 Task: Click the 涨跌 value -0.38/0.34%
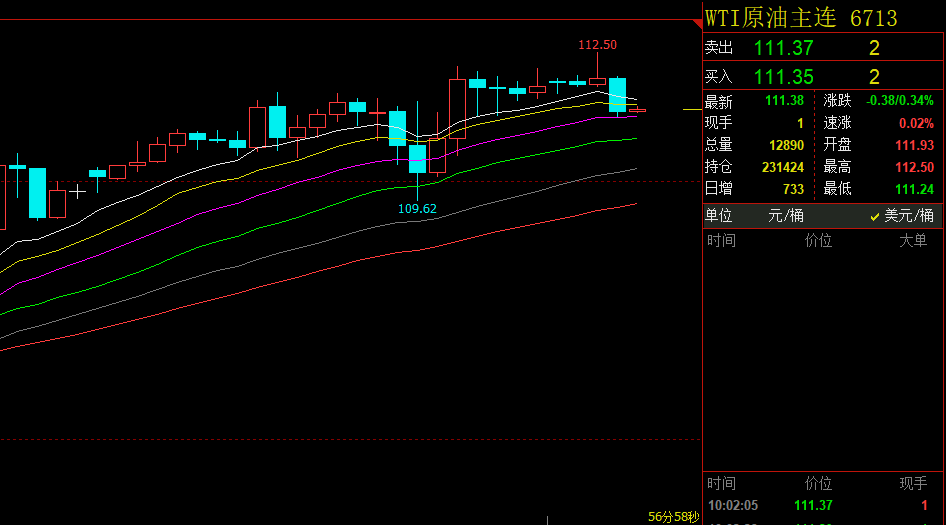pos(900,101)
